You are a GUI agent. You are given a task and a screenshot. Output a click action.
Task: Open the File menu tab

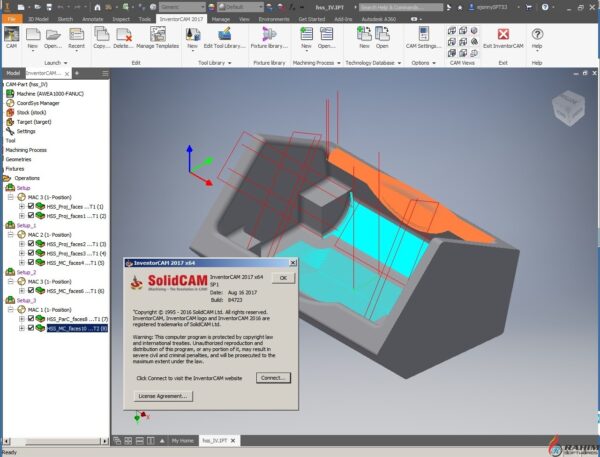click(x=12, y=19)
